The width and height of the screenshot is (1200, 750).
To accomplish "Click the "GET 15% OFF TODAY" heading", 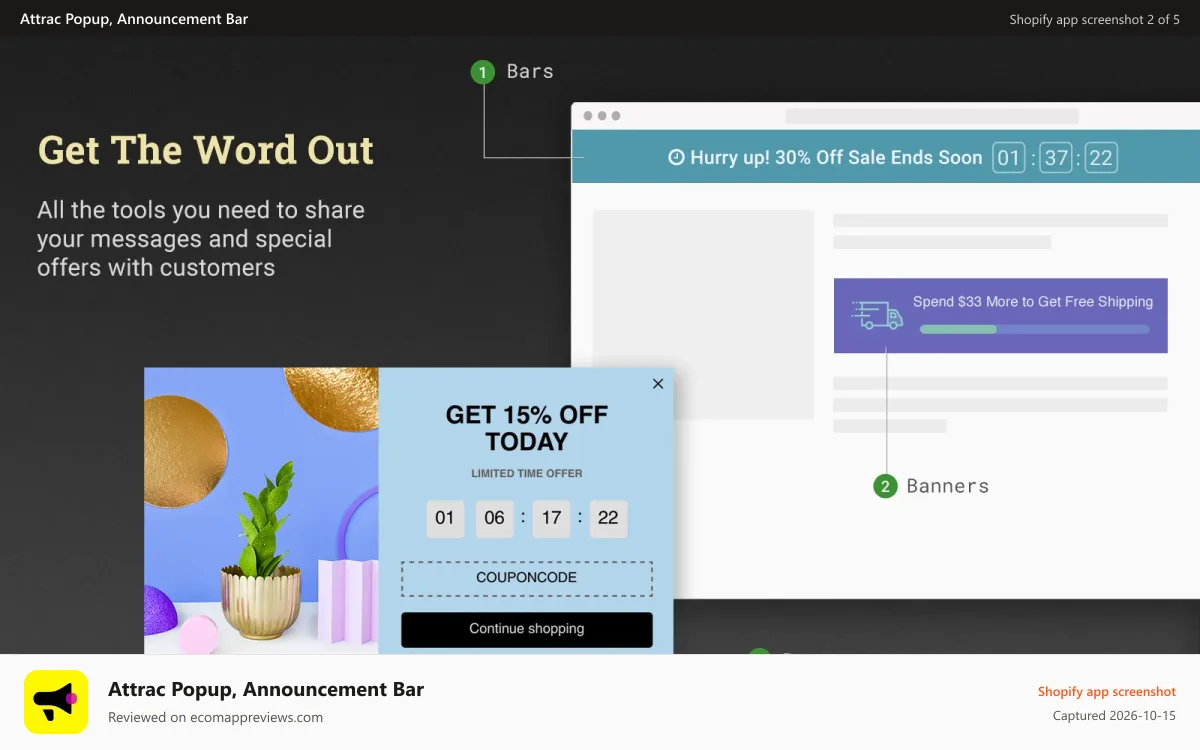I will (x=527, y=428).
